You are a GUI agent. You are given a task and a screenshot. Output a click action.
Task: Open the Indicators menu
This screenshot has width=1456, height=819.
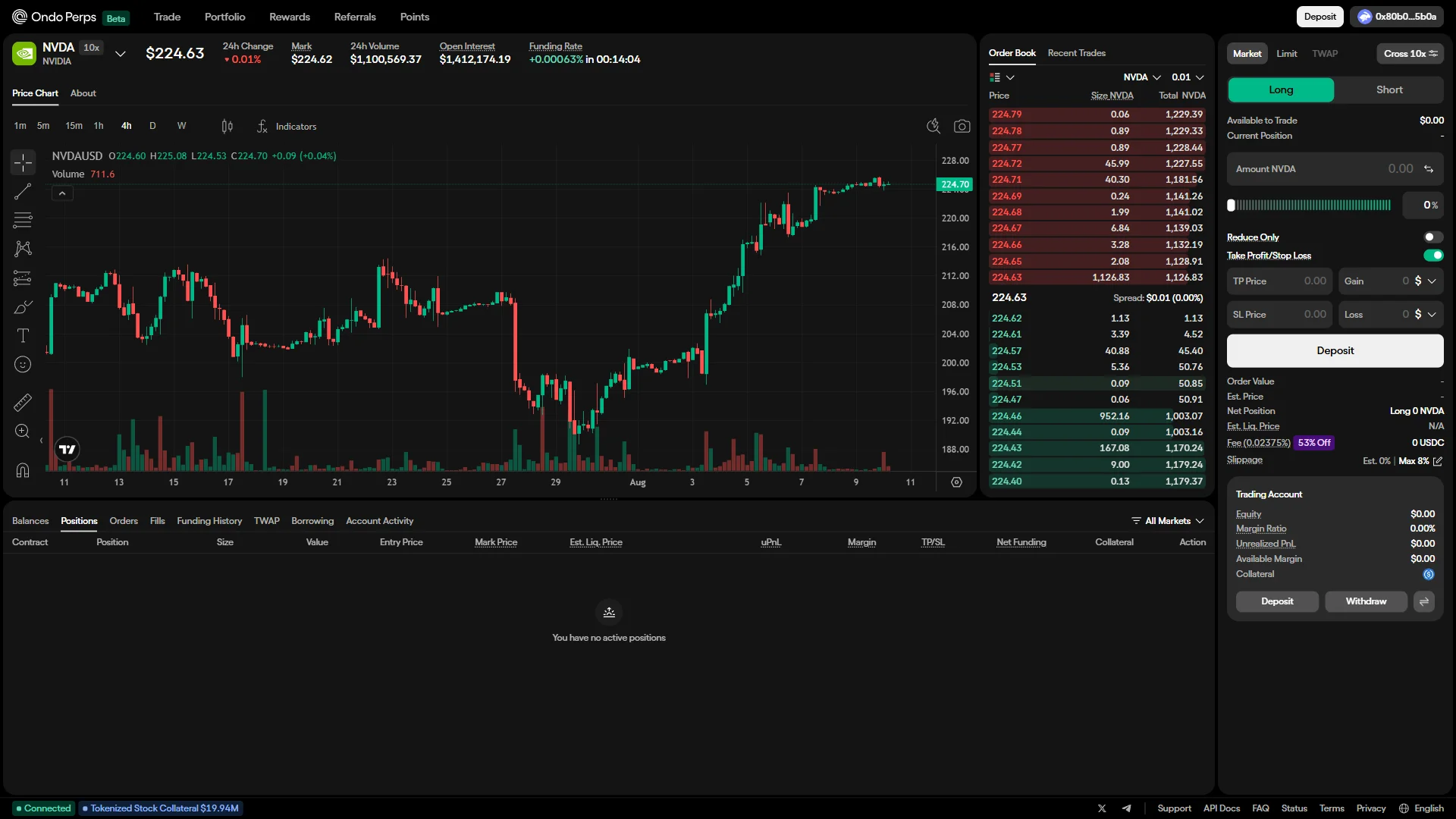coord(287,127)
